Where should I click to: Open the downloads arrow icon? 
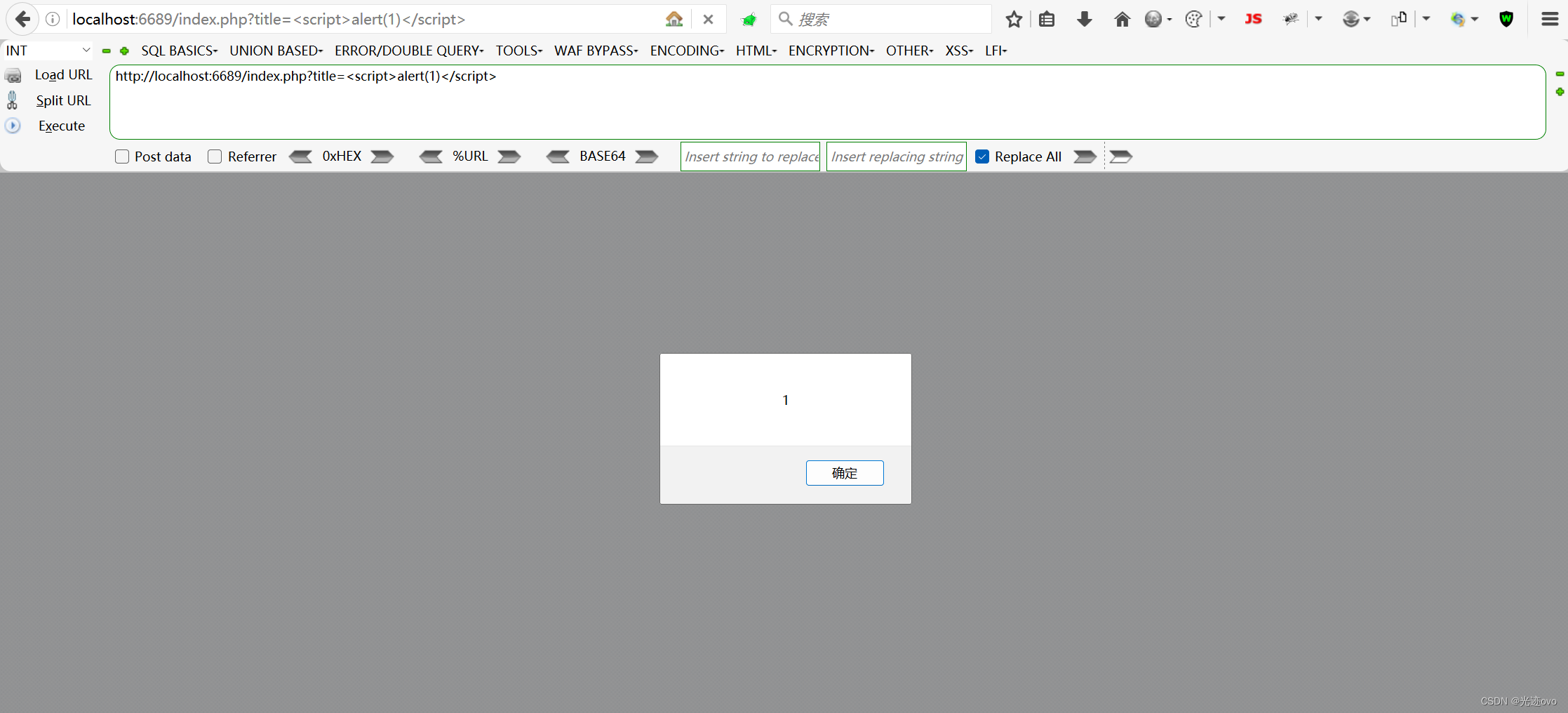click(1084, 19)
